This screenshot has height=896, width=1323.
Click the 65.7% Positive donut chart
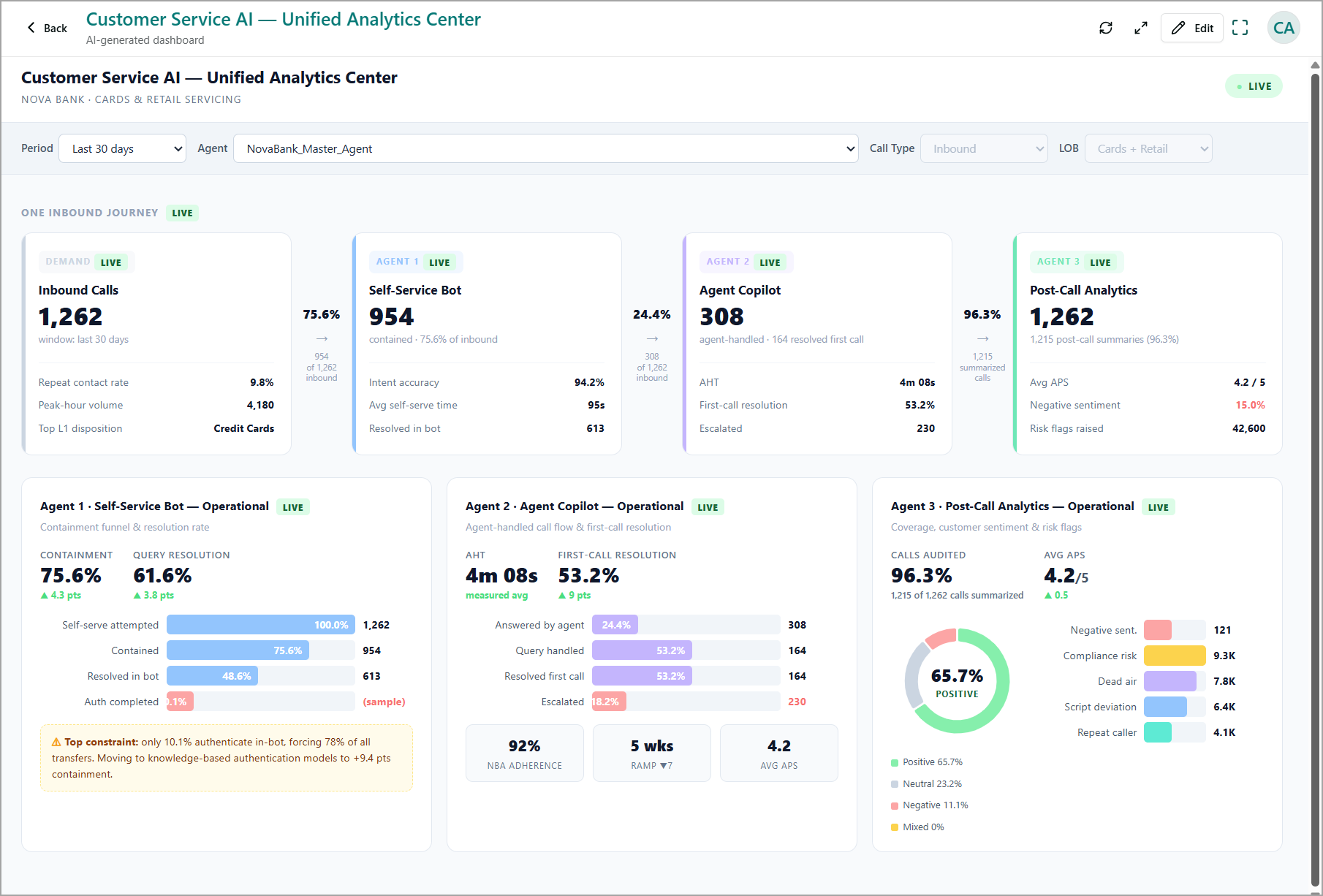[957, 681]
